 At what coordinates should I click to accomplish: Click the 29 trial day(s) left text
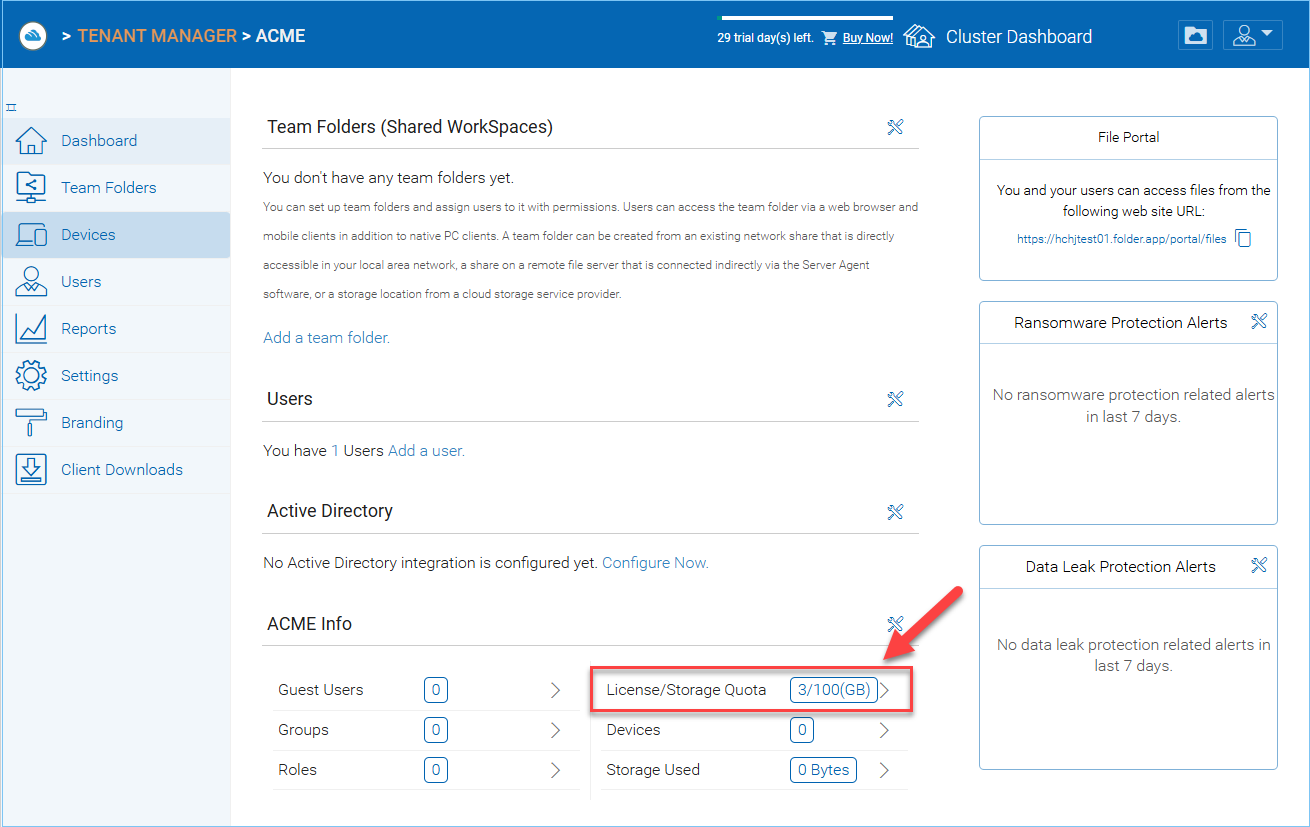coord(765,38)
